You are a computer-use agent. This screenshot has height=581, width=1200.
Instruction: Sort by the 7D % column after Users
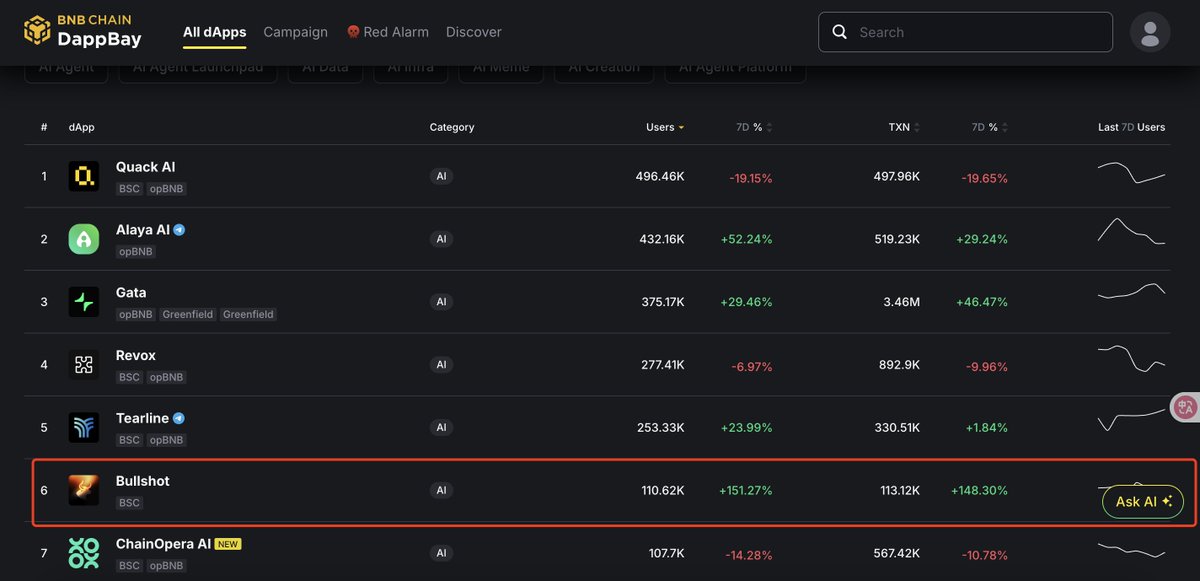[754, 127]
